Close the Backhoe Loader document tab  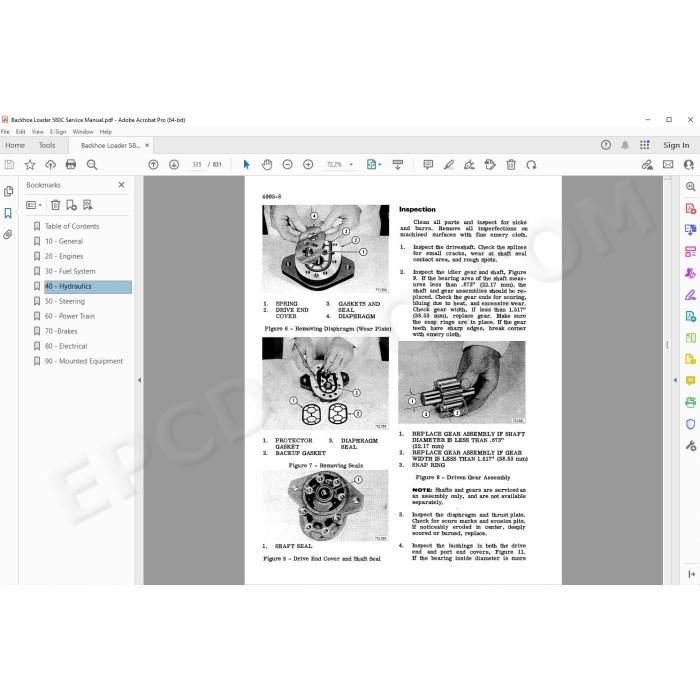click(x=147, y=145)
